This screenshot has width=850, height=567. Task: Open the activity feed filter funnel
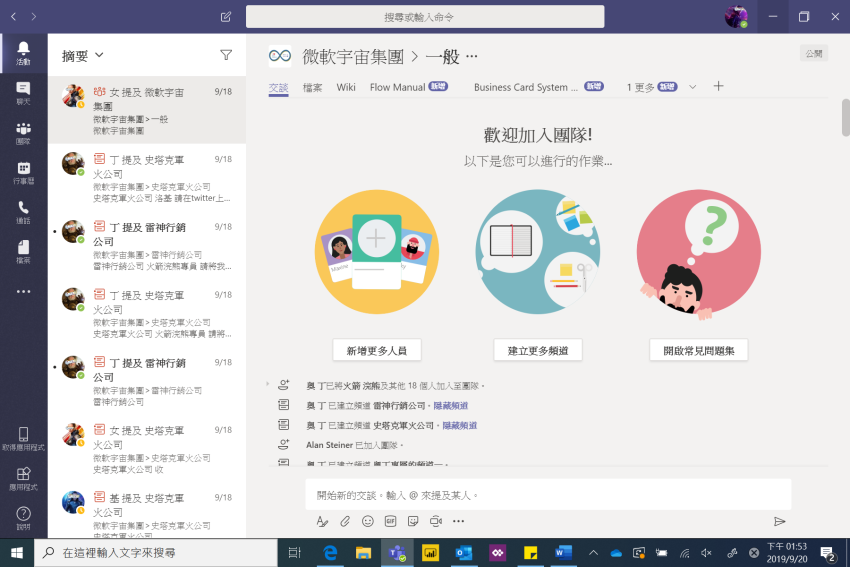[x=226, y=55]
